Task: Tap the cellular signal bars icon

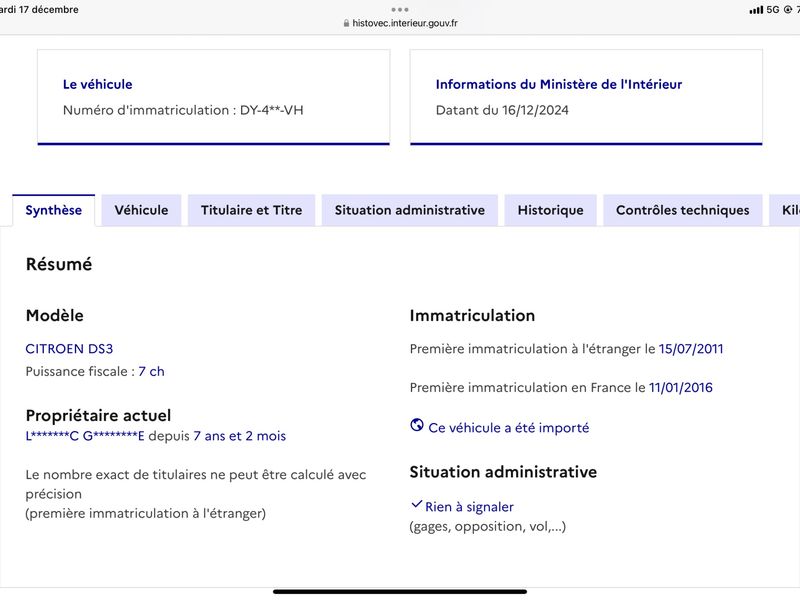Action: [x=756, y=10]
